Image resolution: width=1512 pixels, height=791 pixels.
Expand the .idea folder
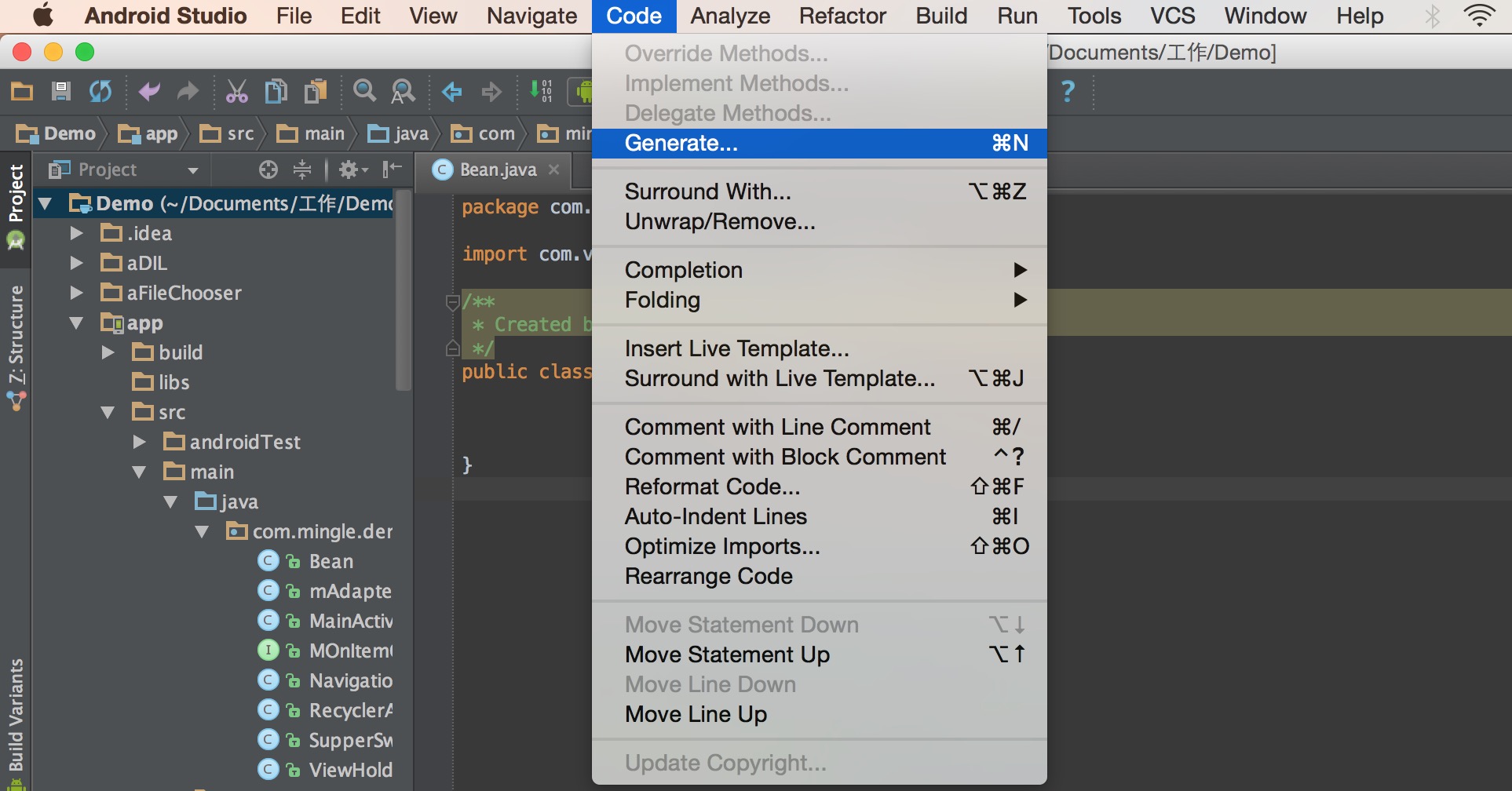(75, 232)
